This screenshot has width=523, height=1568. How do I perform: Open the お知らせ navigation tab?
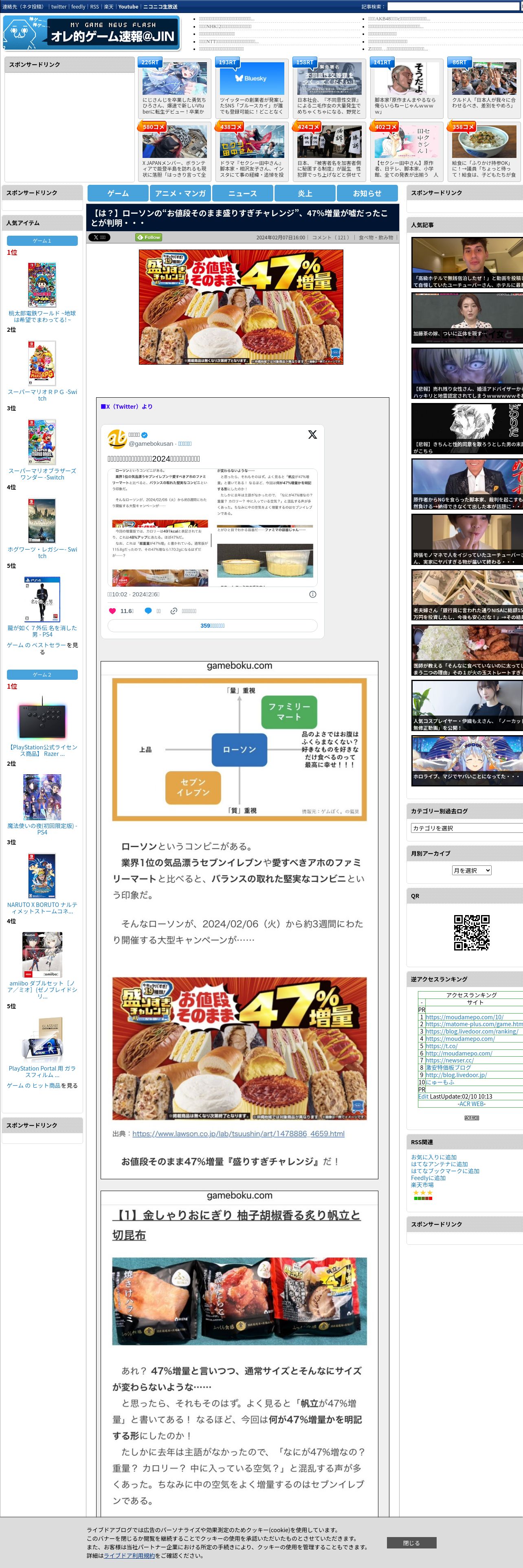coord(367,193)
